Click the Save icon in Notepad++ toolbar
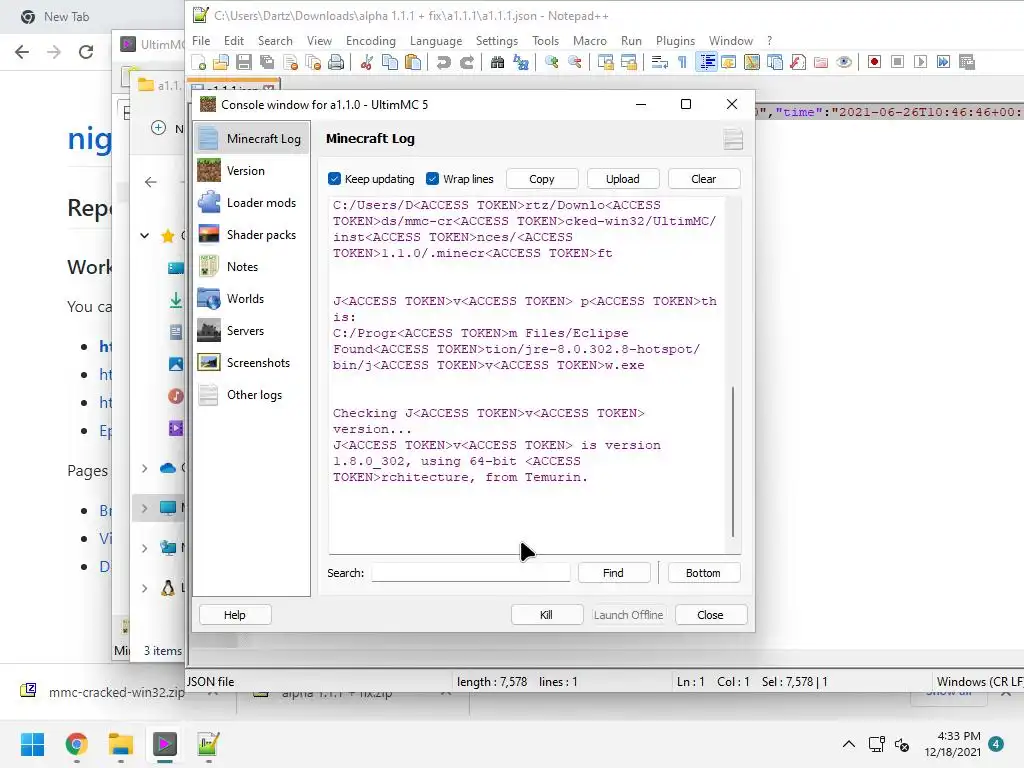 (244, 62)
